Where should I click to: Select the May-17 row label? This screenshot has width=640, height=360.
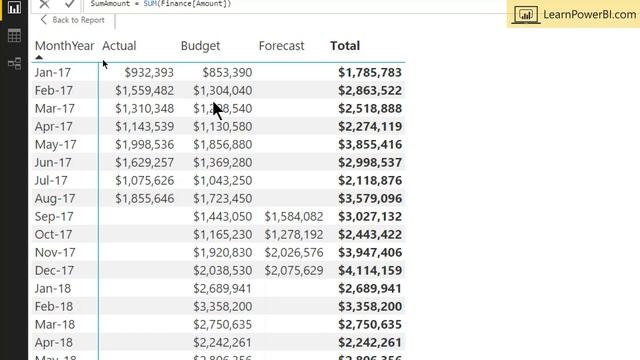(x=56, y=144)
